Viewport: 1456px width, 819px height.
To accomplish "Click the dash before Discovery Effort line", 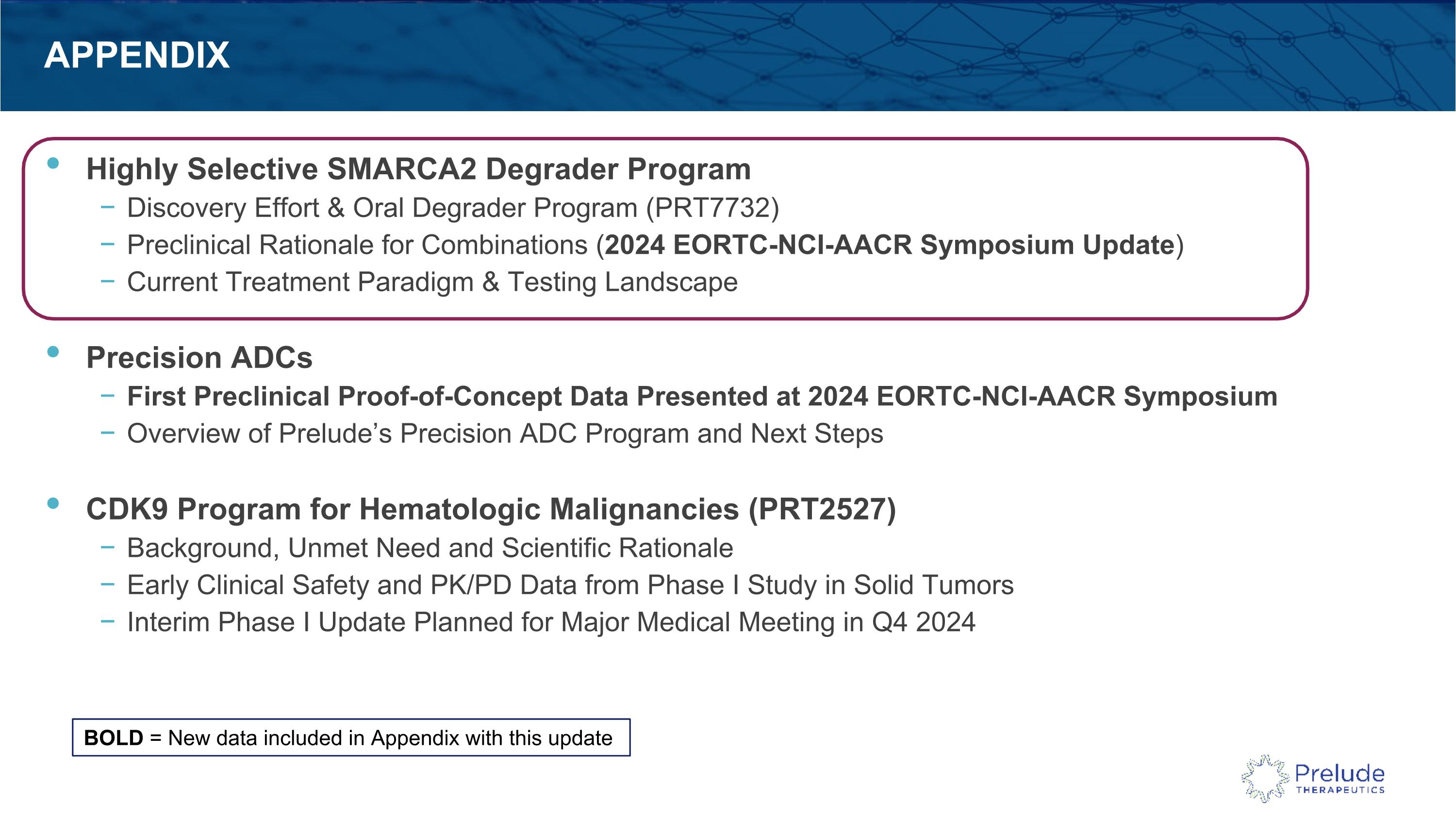I will coord(107,207).
